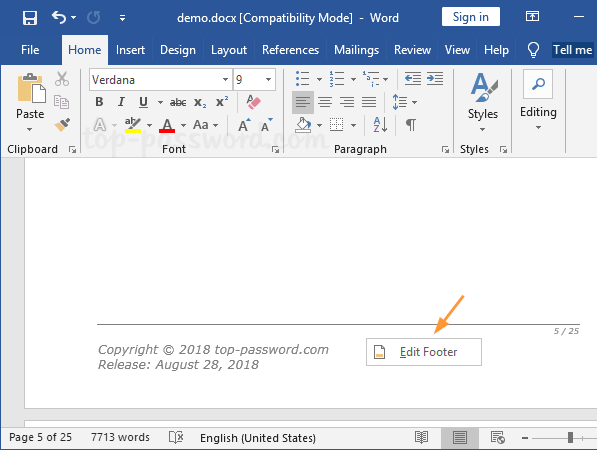Click the Sort A-Z icon
The image size is (597, 450).
tap(380, 124)
